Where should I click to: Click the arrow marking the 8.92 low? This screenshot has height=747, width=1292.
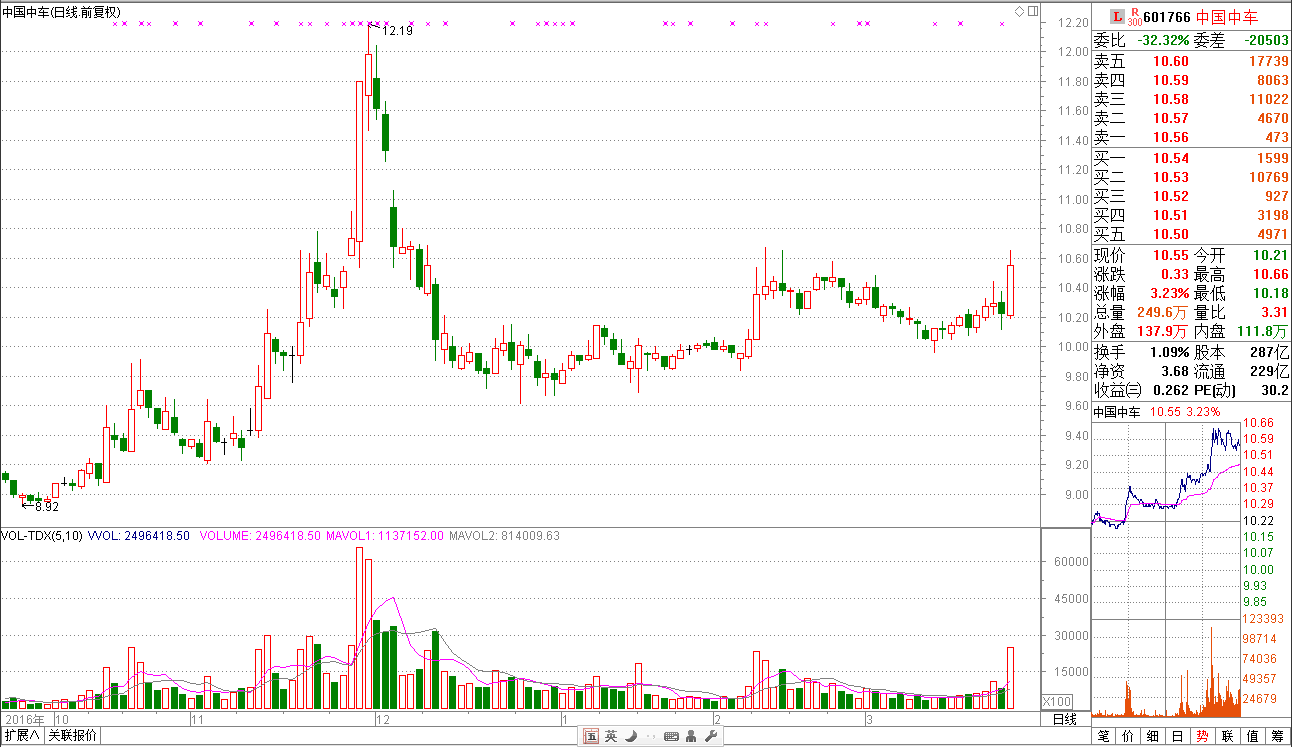27,506
